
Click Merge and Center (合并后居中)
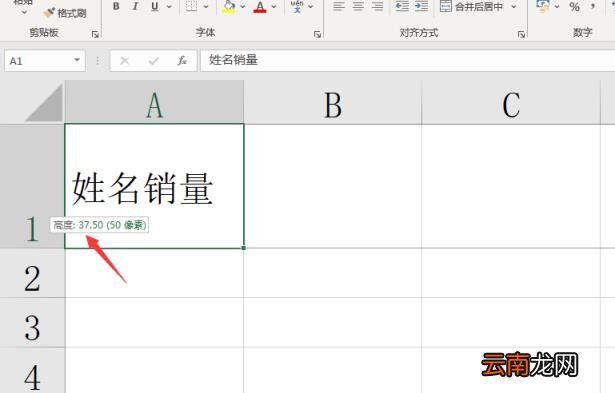(471, 6)
